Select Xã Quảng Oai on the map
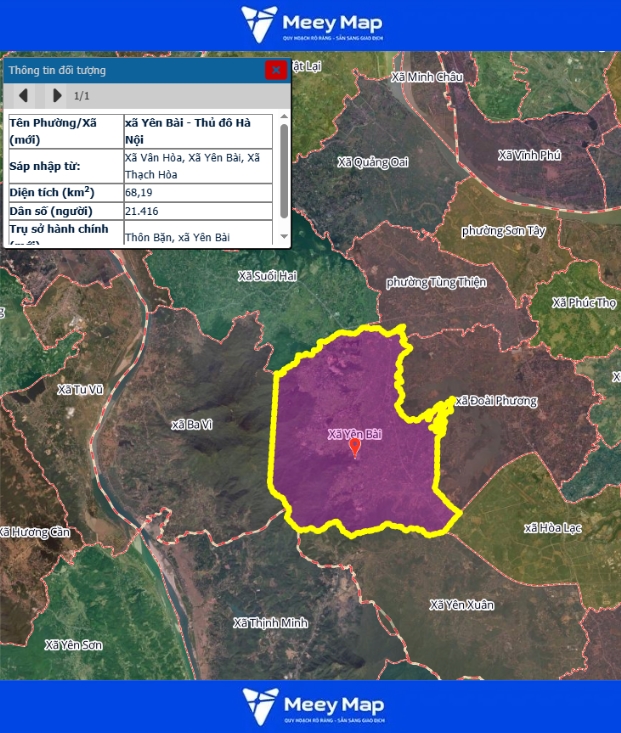Viewport: 621px width, 733px height. (x=373, y=162)
